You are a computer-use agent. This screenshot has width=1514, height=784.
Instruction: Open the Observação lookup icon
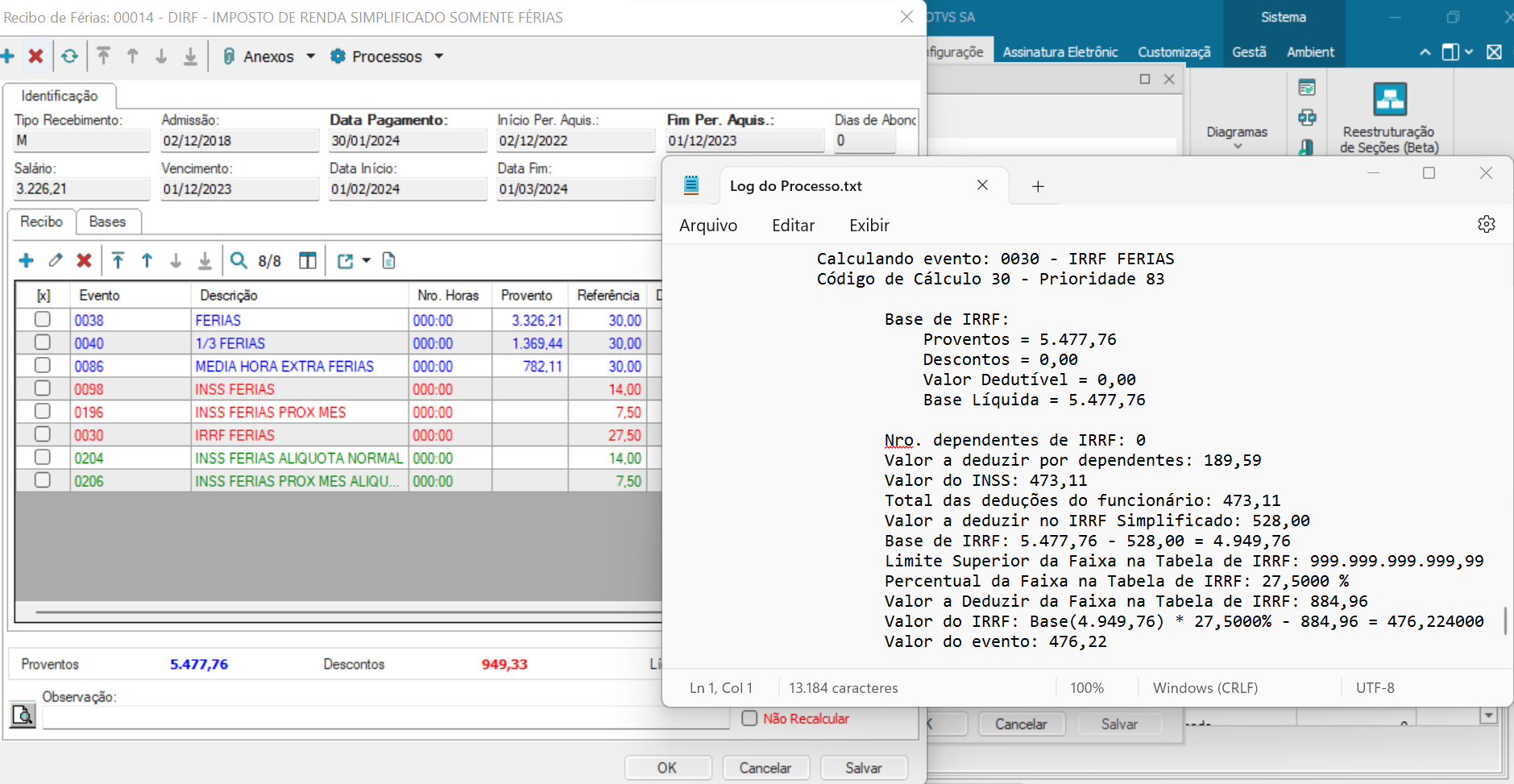23,715
